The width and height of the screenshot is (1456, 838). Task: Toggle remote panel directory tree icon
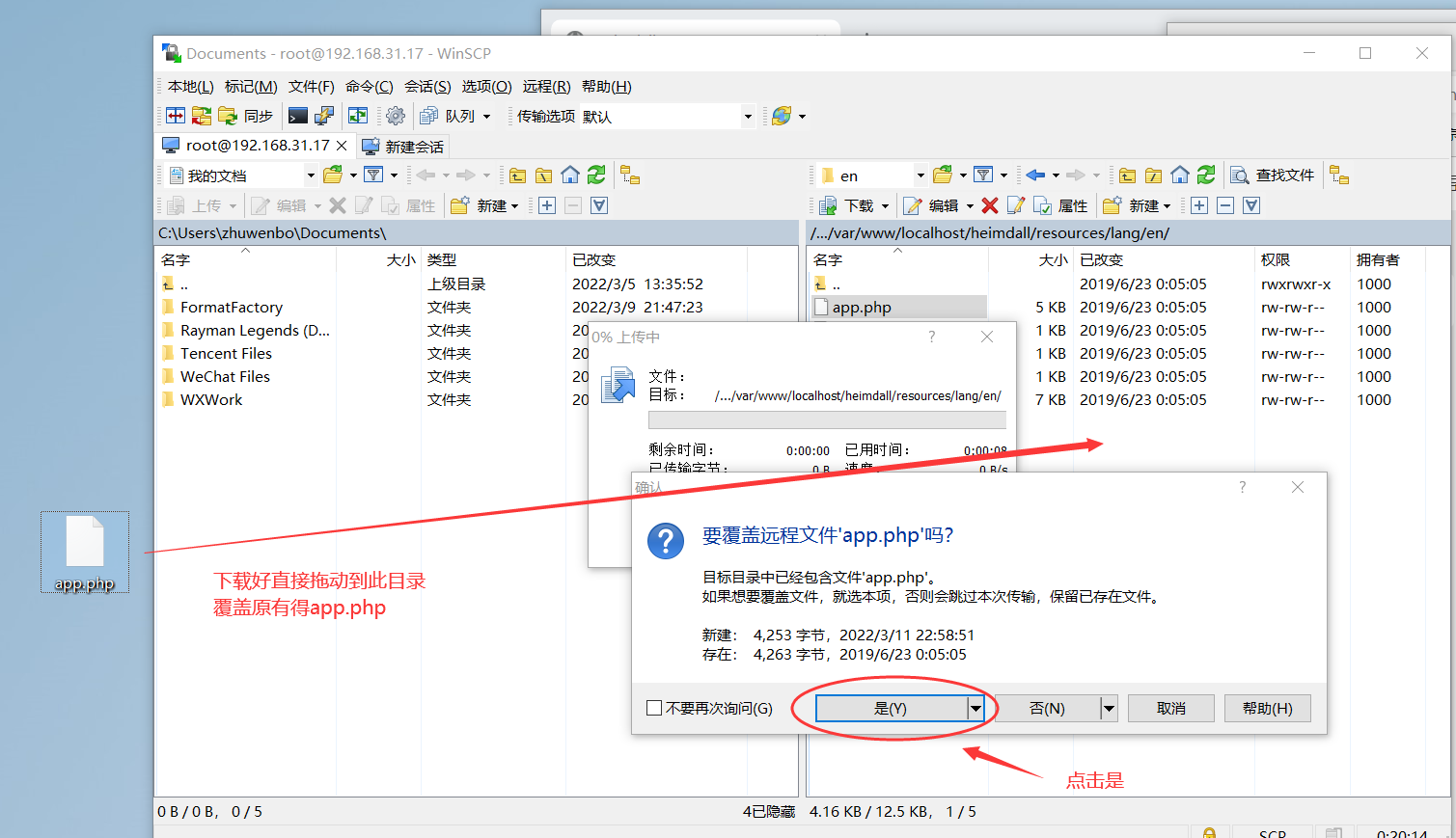point(1339,175)
